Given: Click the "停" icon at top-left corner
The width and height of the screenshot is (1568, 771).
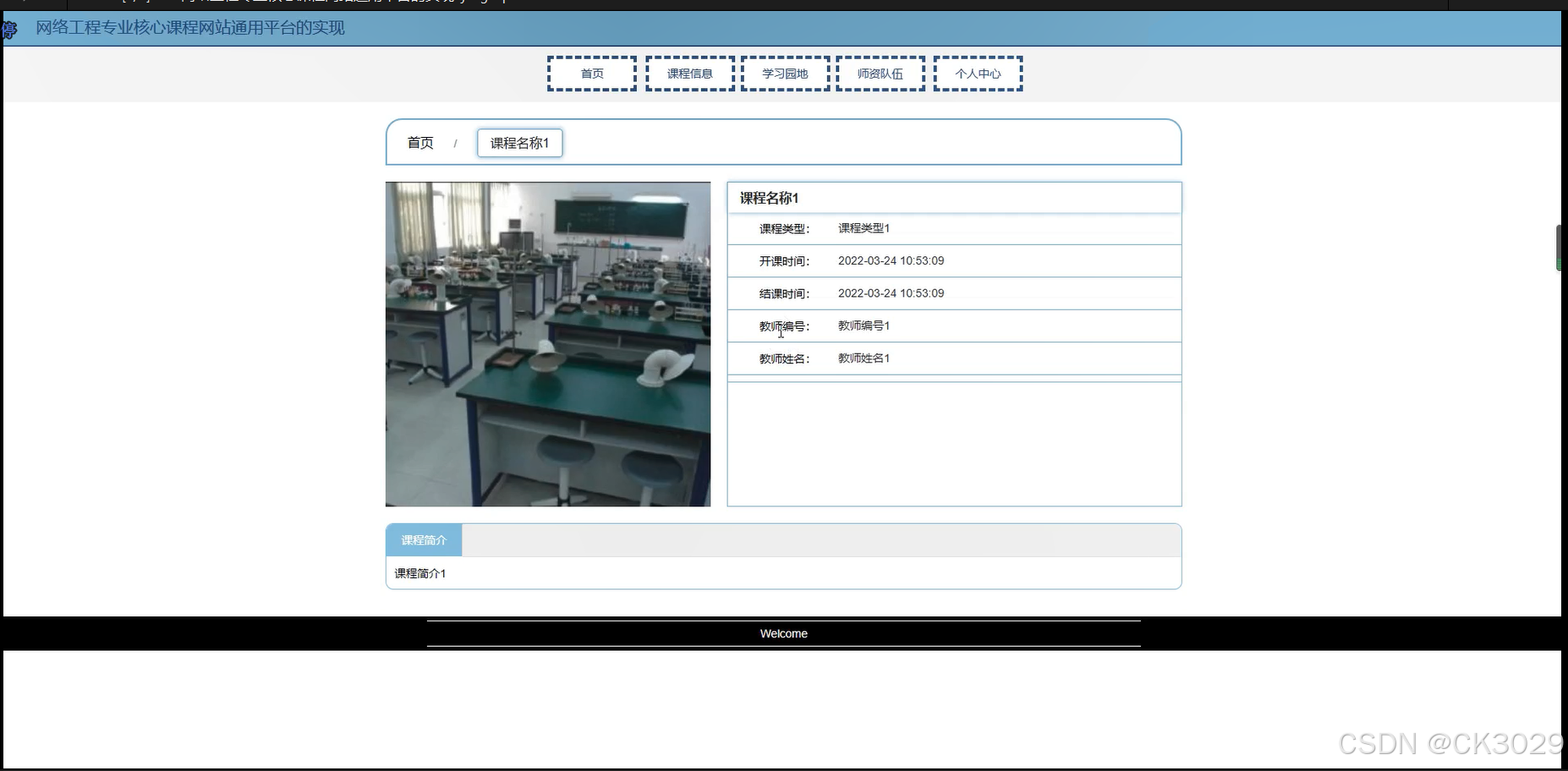Looking at the screenshot, I should tap(9, 29).
